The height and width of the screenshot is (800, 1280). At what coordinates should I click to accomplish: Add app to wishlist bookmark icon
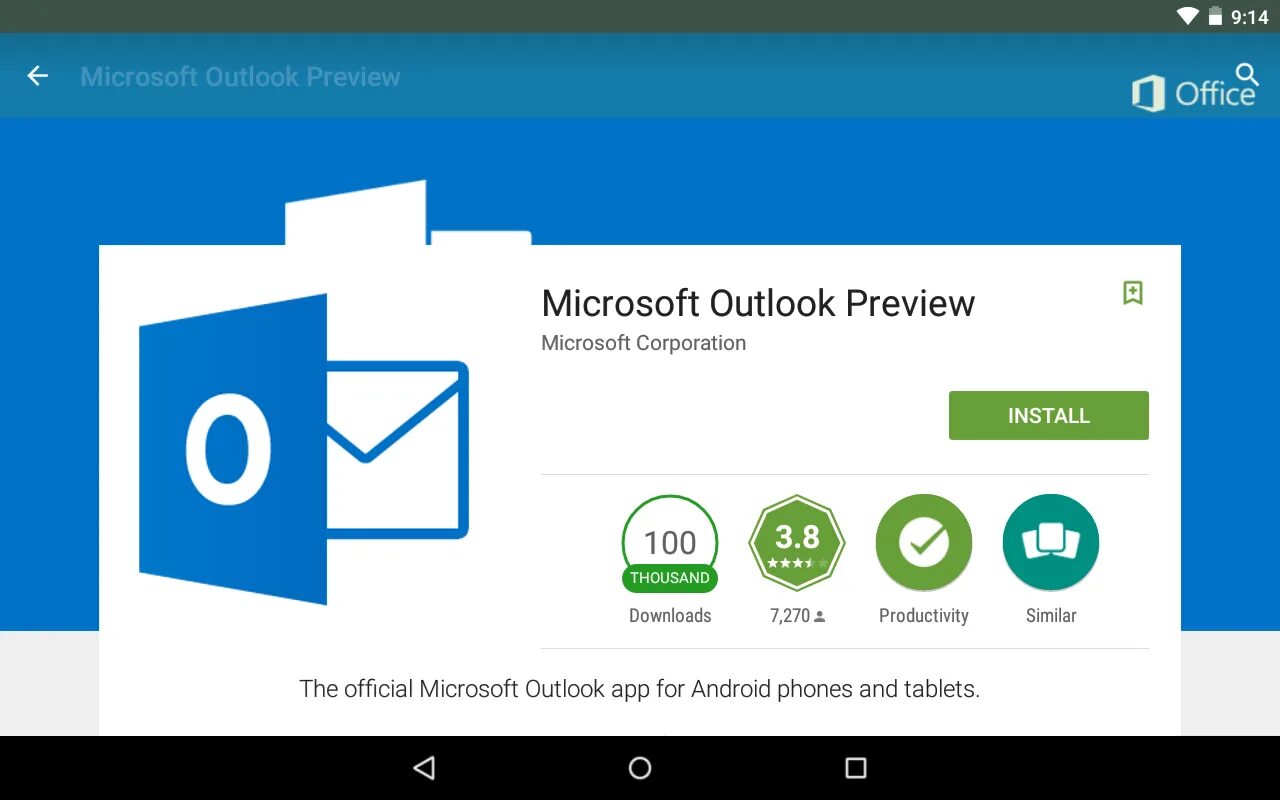tap(1132, 293)
